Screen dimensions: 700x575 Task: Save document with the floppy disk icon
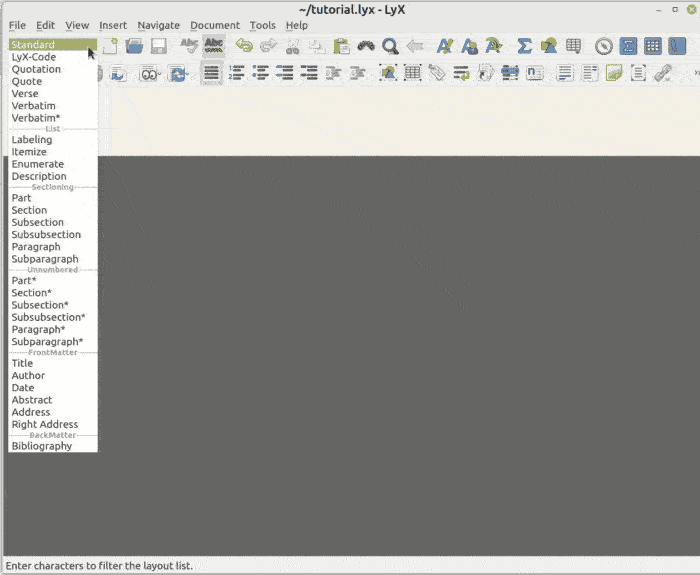click(x=158, y=46)
